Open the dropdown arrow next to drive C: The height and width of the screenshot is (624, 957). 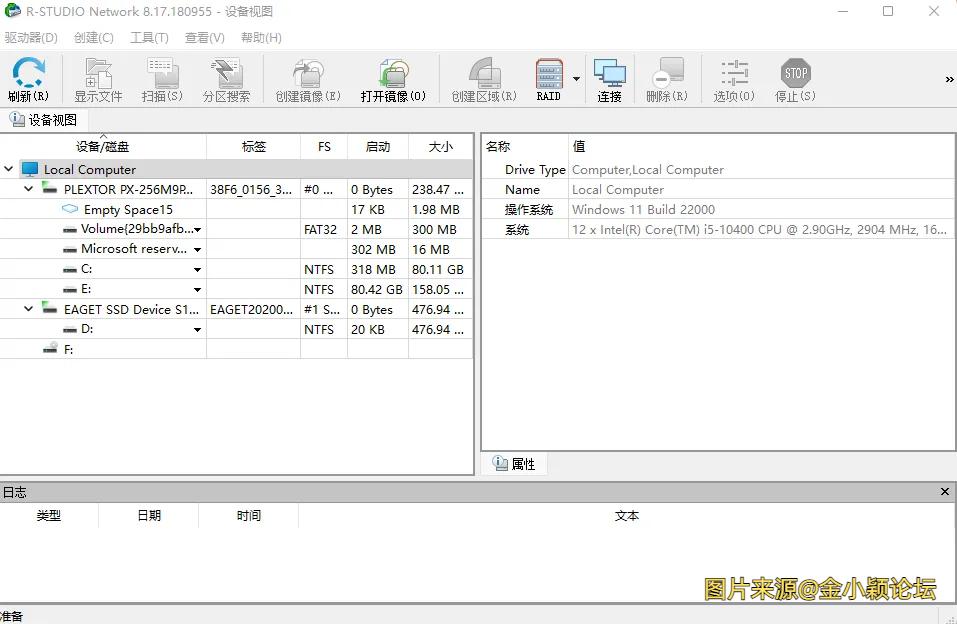(197, 269)
